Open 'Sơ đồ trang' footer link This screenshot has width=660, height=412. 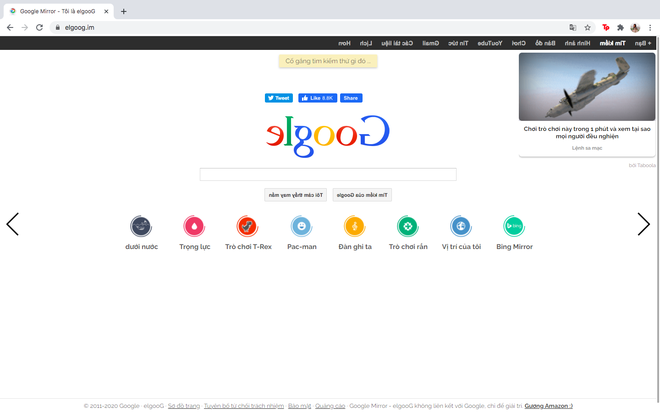[x=184, y=406]
